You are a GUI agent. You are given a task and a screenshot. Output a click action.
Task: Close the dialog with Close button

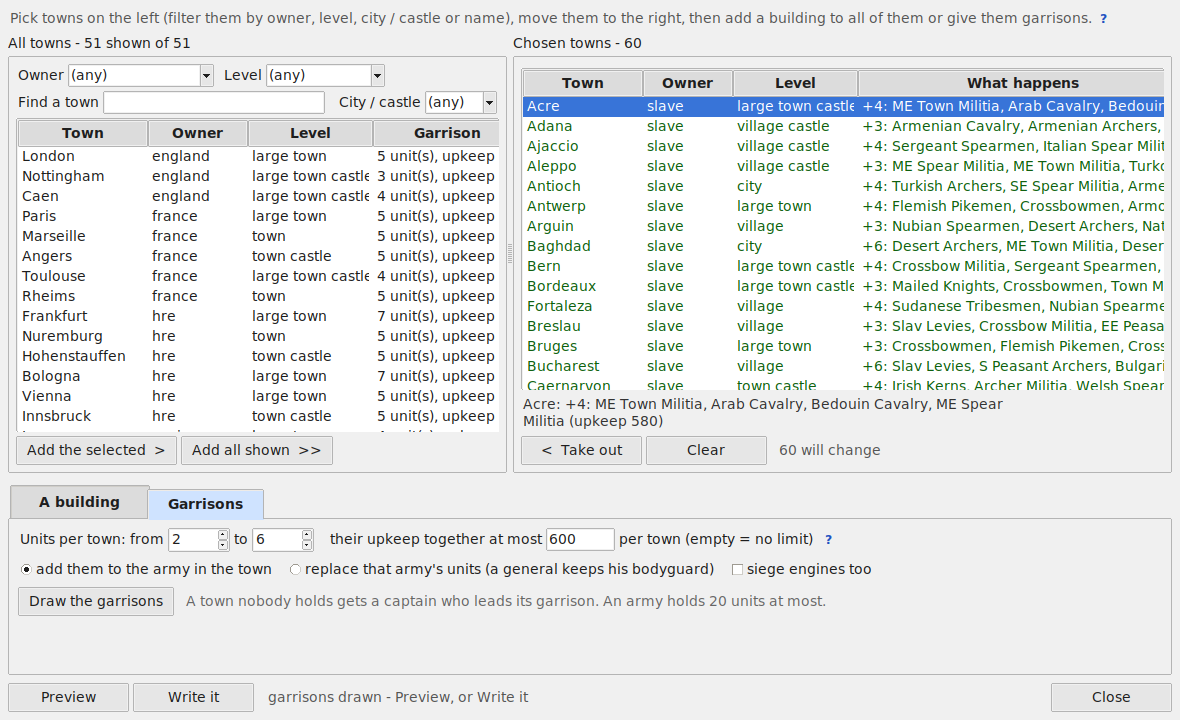pyautogui.click(x=1111, y=697)
